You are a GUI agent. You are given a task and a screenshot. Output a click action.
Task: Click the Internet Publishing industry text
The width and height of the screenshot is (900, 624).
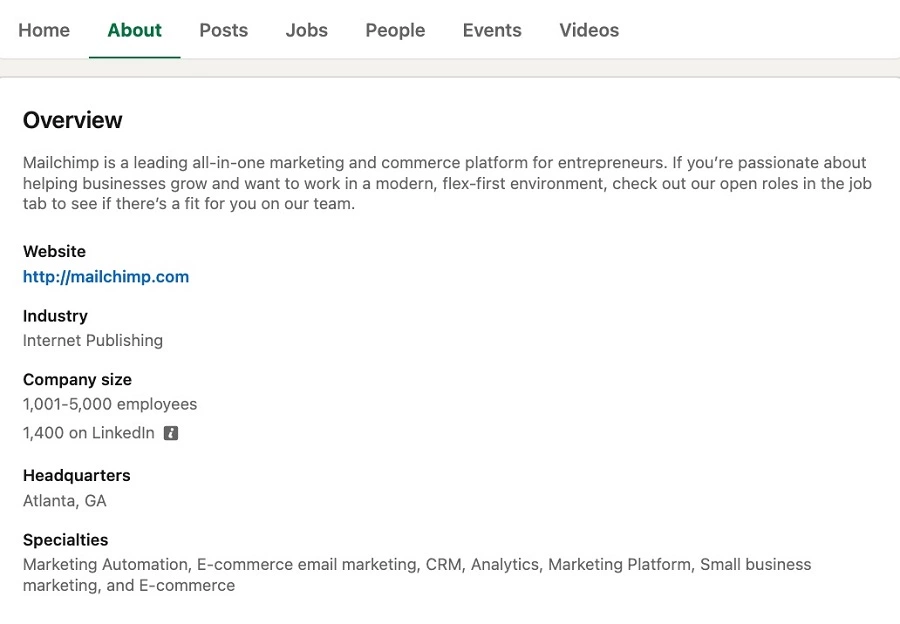click(x=93, y=340)
